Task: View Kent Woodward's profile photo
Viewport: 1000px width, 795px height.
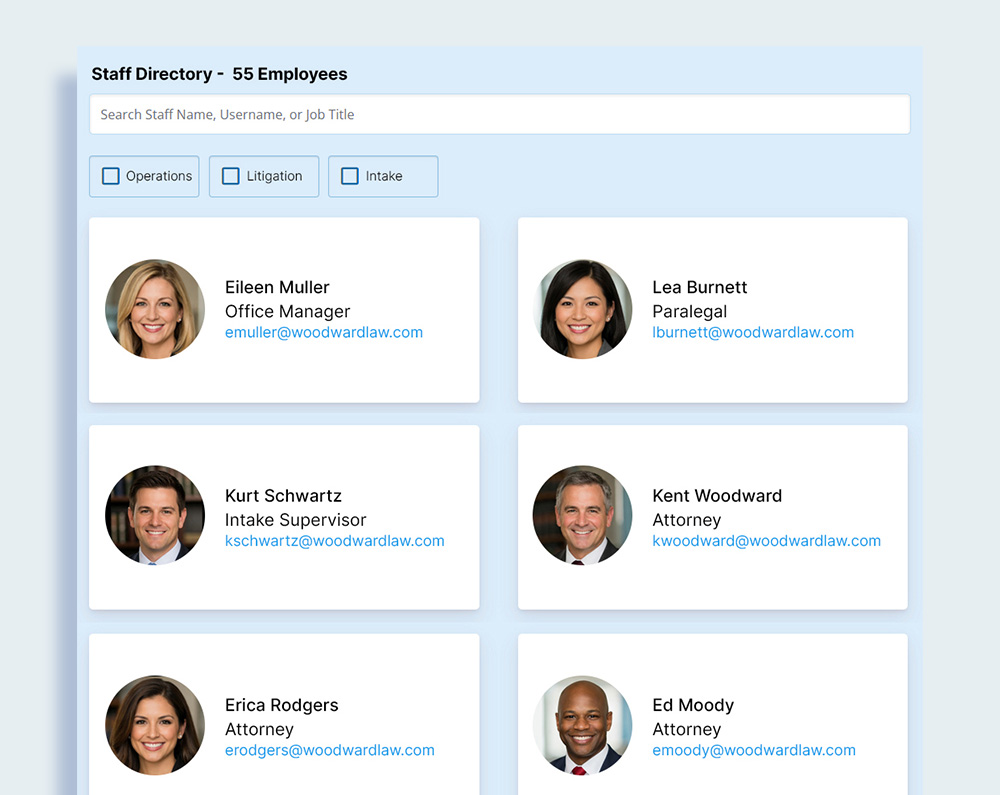Action: tap(582, 515)
